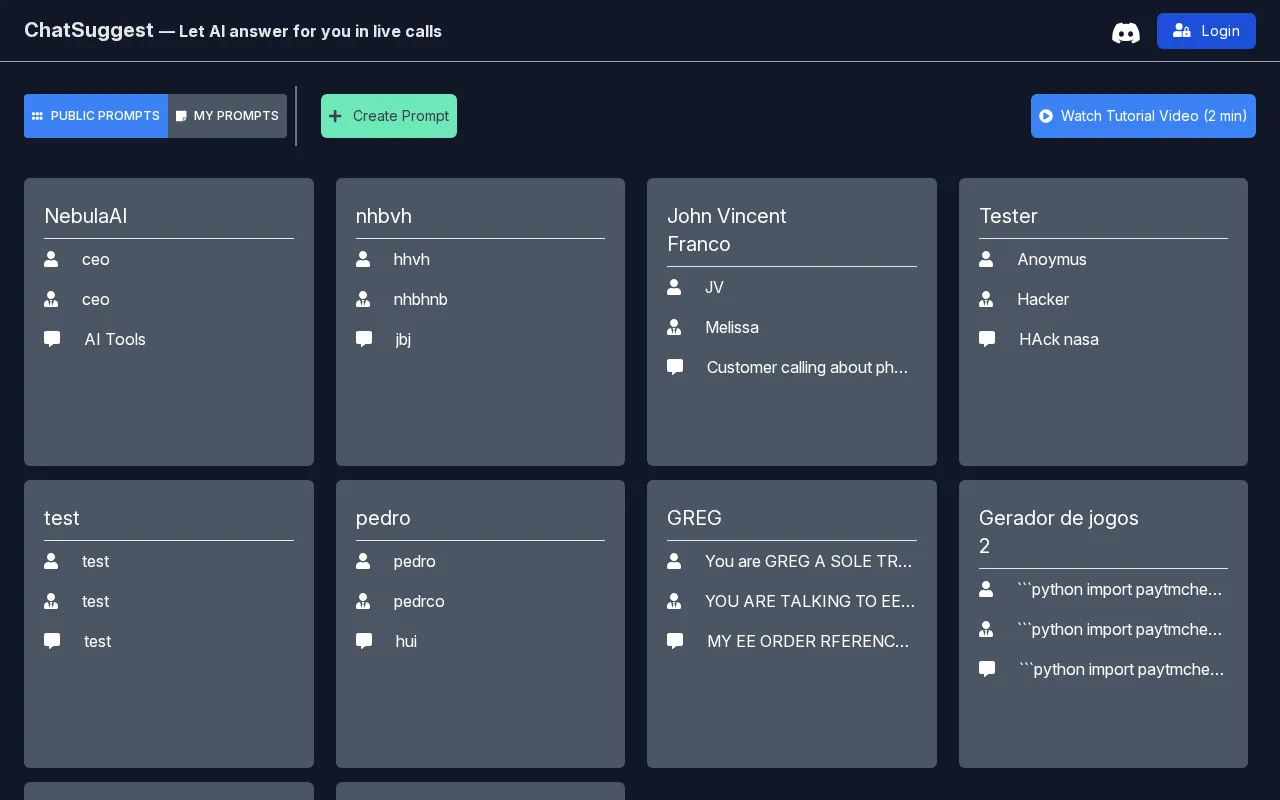Click the person icon beside hhvh
Viewport: 1280px width, 800px height.
coord(363,259)
